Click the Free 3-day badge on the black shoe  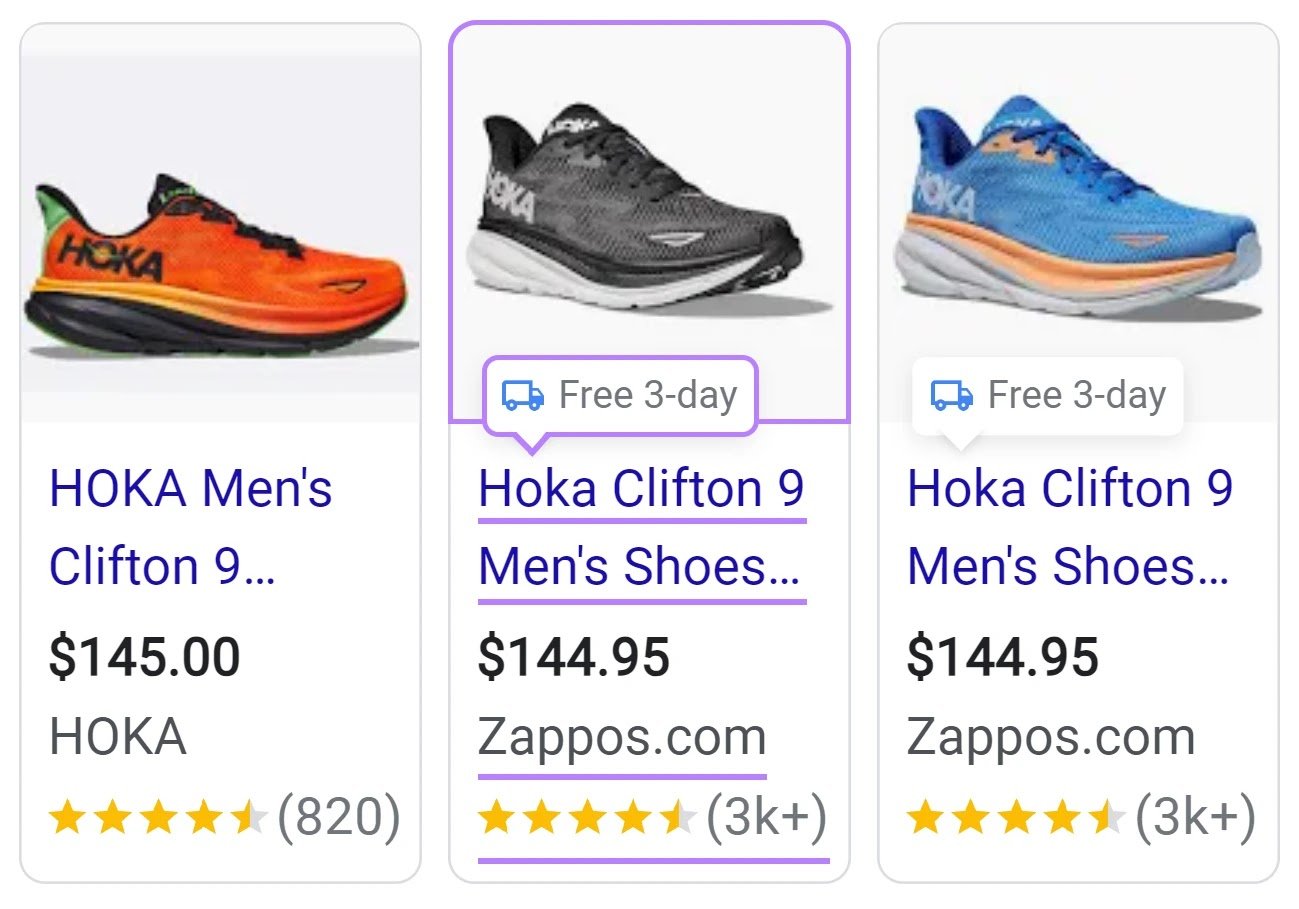click(620, 393)
